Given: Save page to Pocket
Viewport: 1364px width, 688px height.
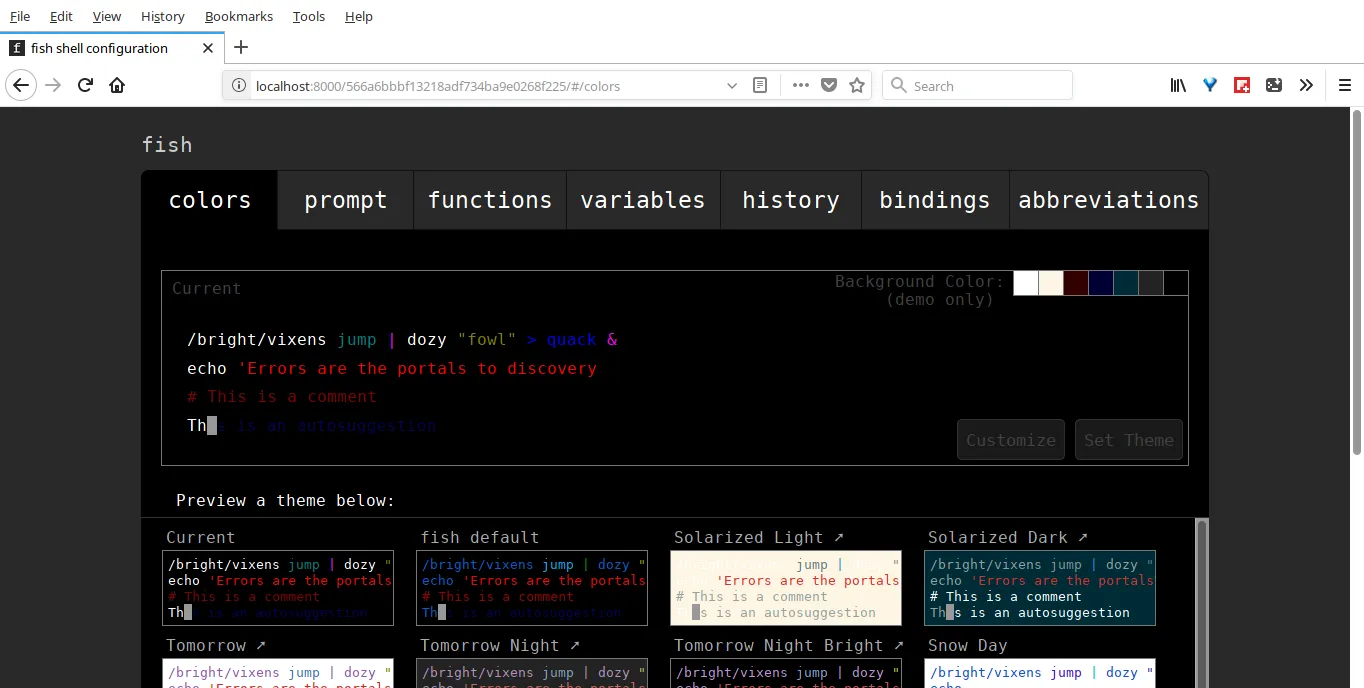Looking at the screenshot, I should point(829,86).
